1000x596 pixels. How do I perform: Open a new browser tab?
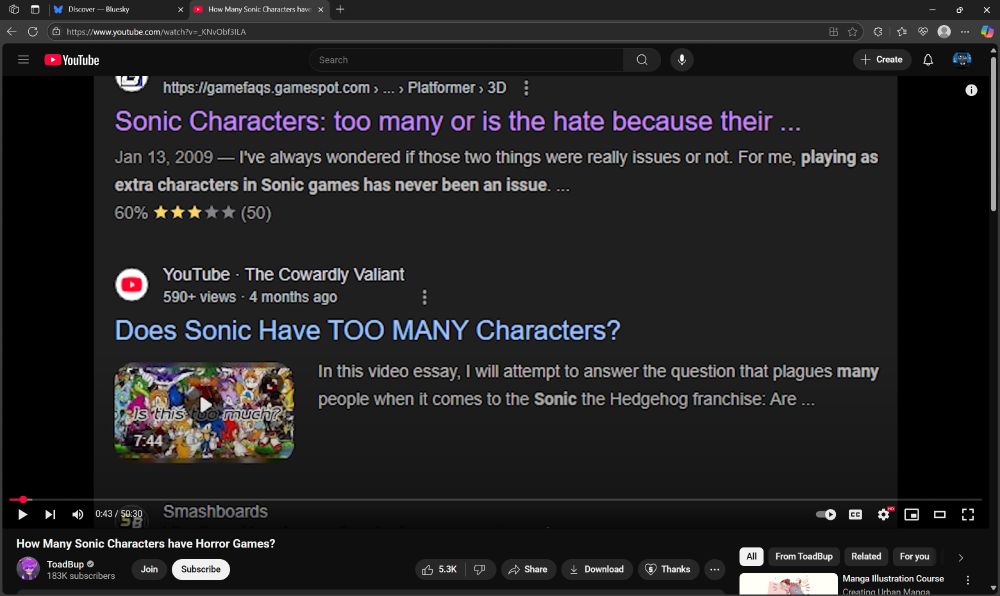coord(340,10)
